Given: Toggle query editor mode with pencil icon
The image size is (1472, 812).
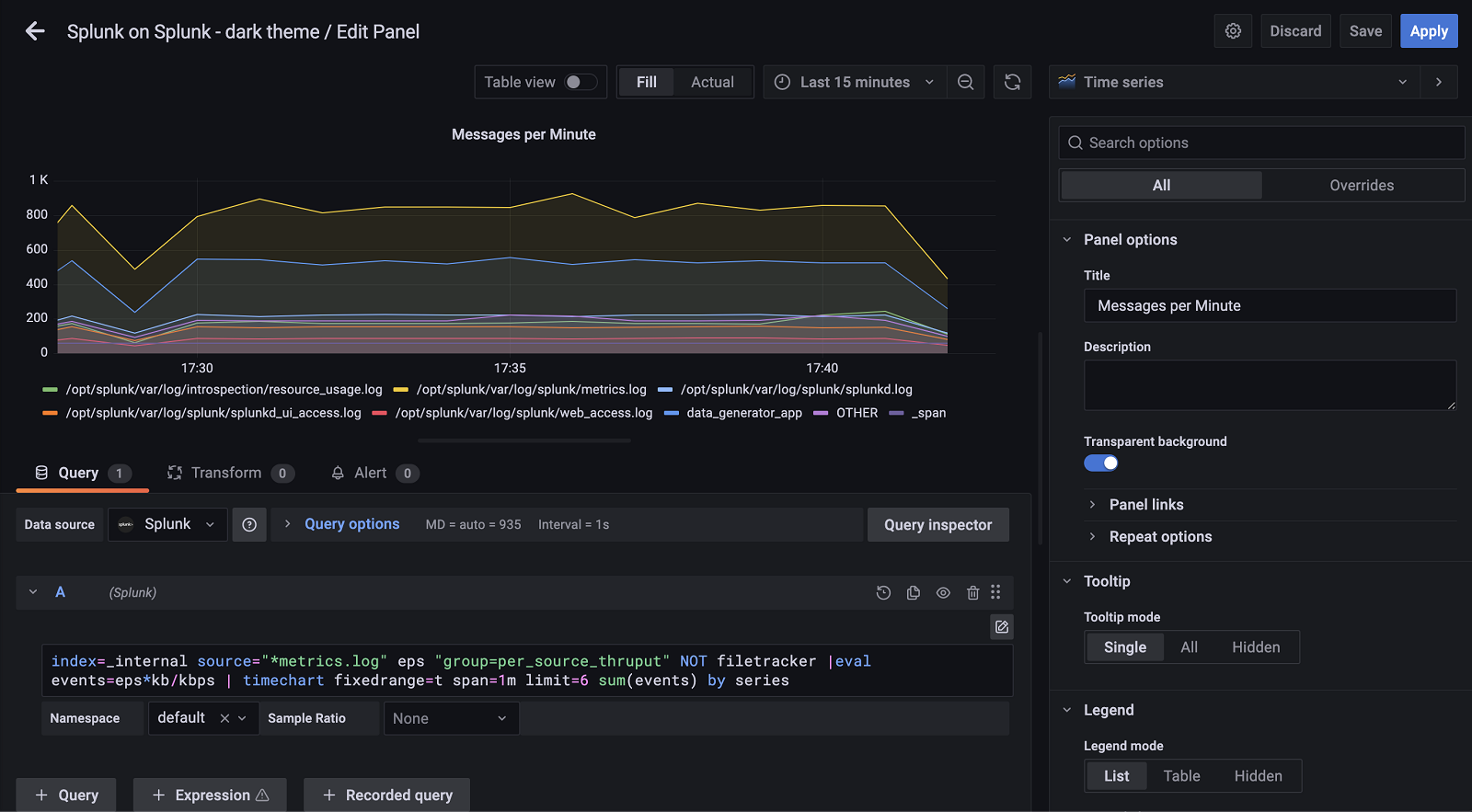Looking at the screenshot, I should (x=1002, y=627).
